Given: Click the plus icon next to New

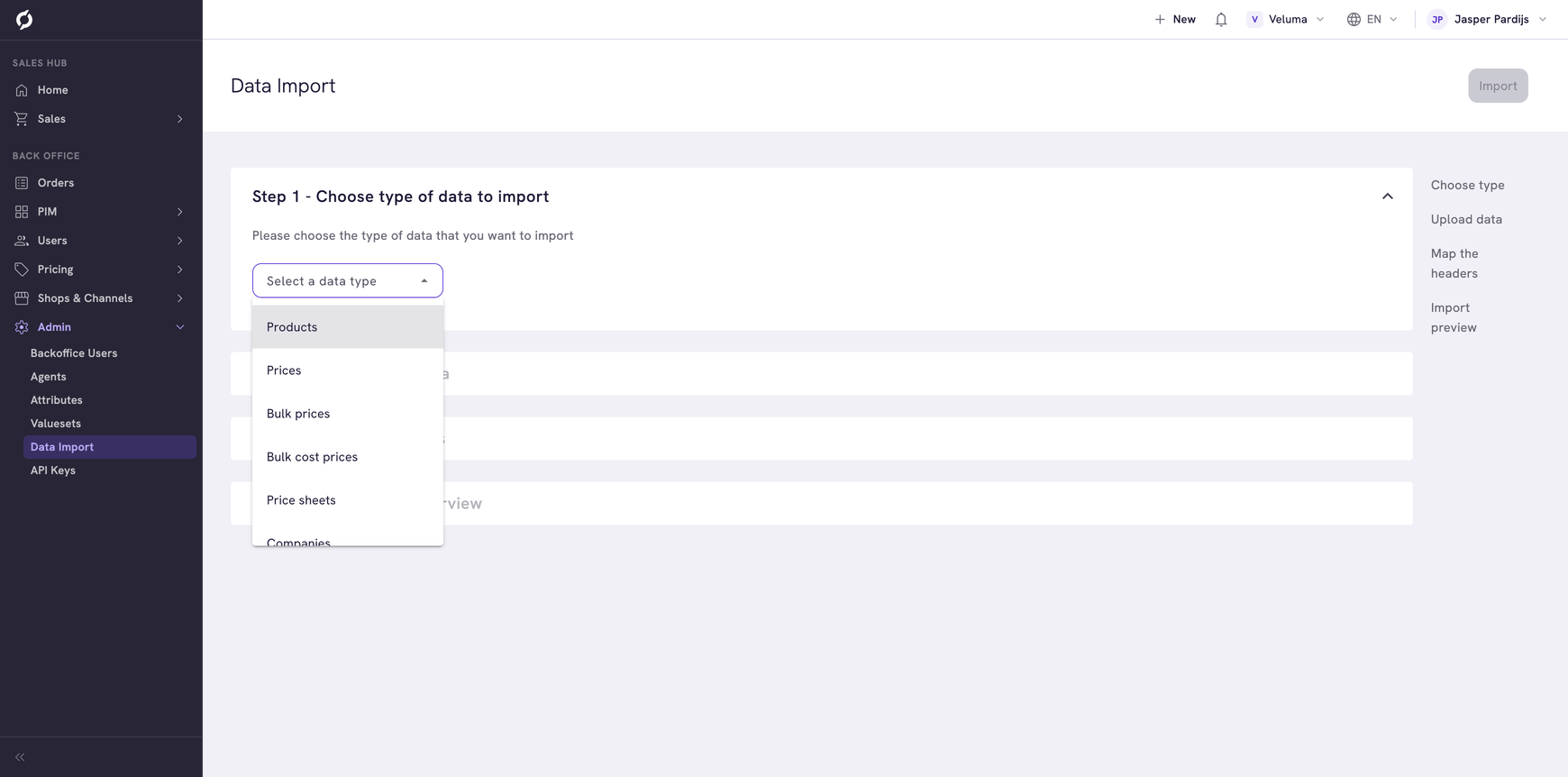Looking at the screenshot, I should (1160, 19).
